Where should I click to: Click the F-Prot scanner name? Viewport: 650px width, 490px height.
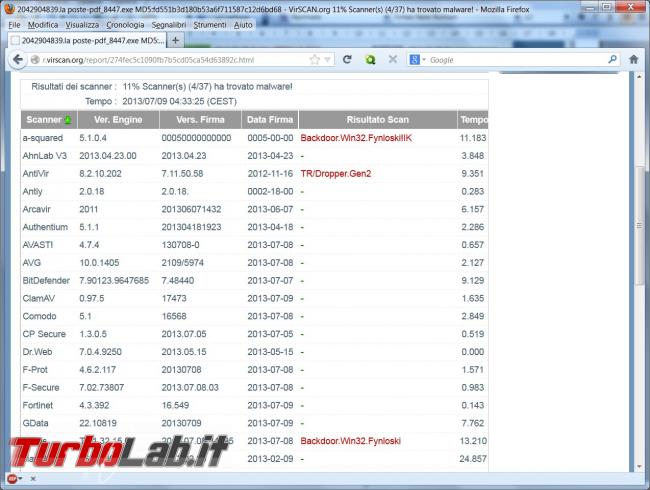pos(35,370)
